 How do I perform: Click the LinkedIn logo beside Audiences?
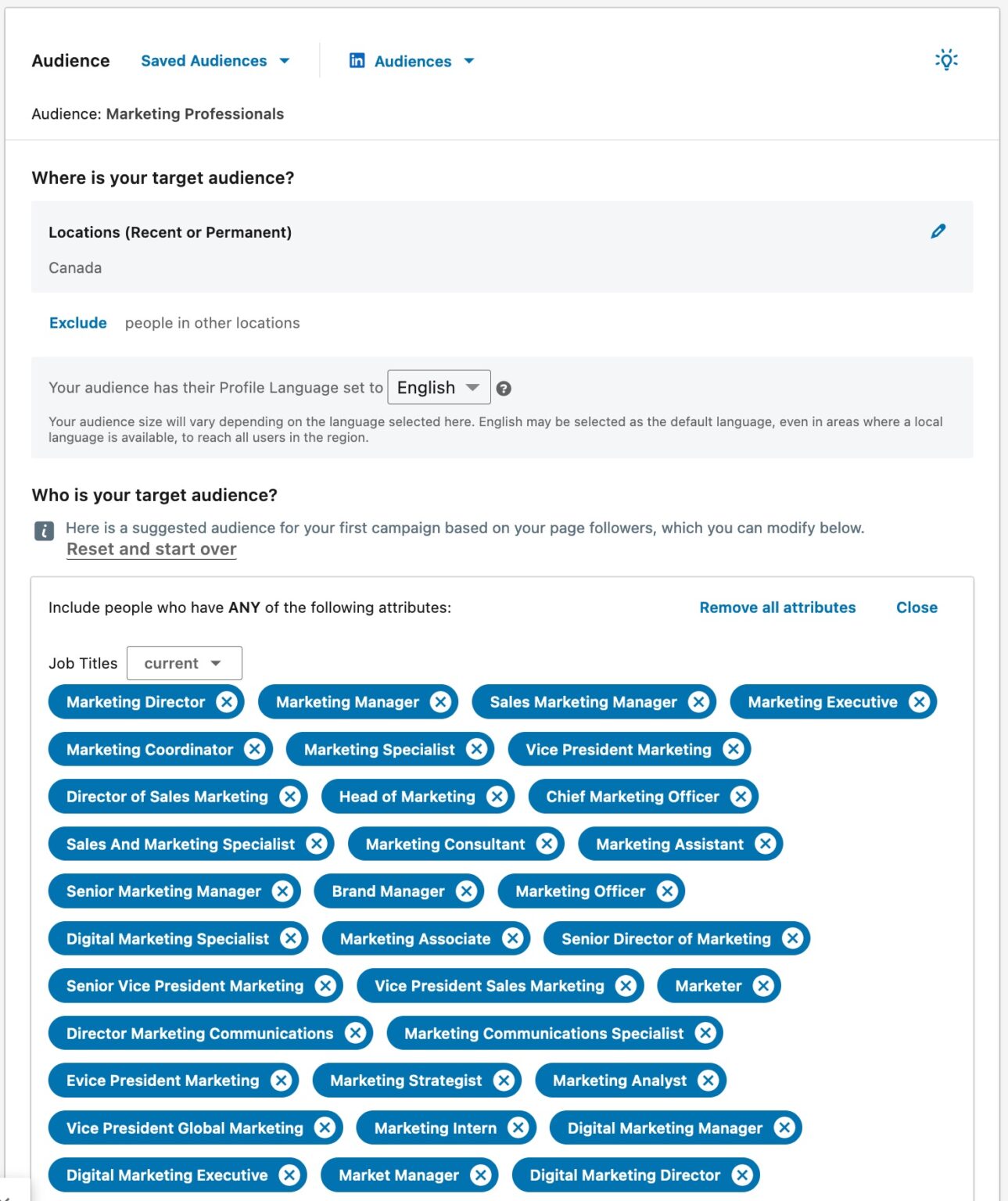click(x=356, y=60)
